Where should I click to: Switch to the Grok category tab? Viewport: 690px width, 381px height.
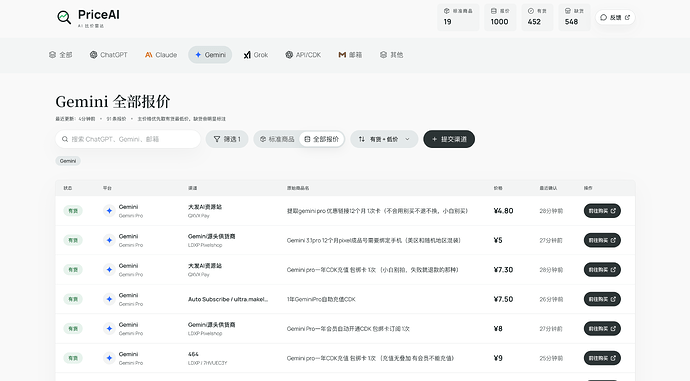click(x=256, y=55)
